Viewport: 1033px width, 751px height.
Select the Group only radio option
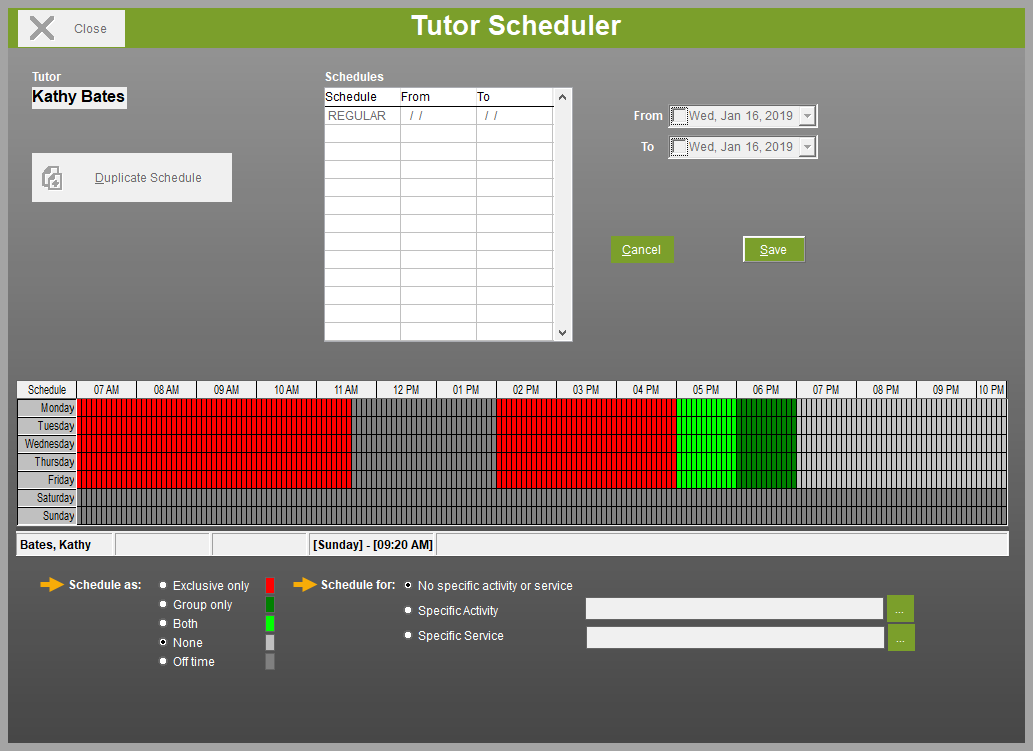(x=163, y=604)
